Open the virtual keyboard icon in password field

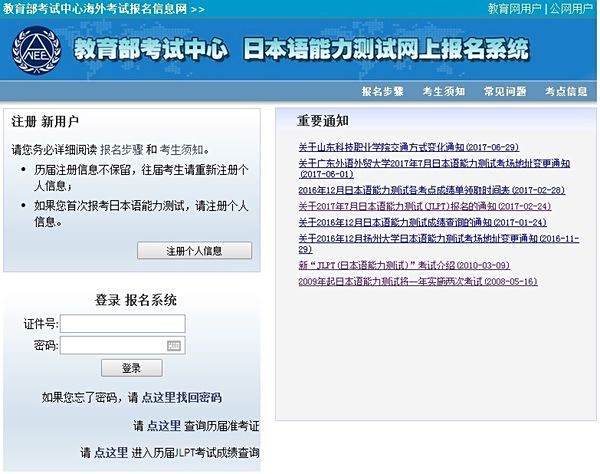(x=174, y=346)
